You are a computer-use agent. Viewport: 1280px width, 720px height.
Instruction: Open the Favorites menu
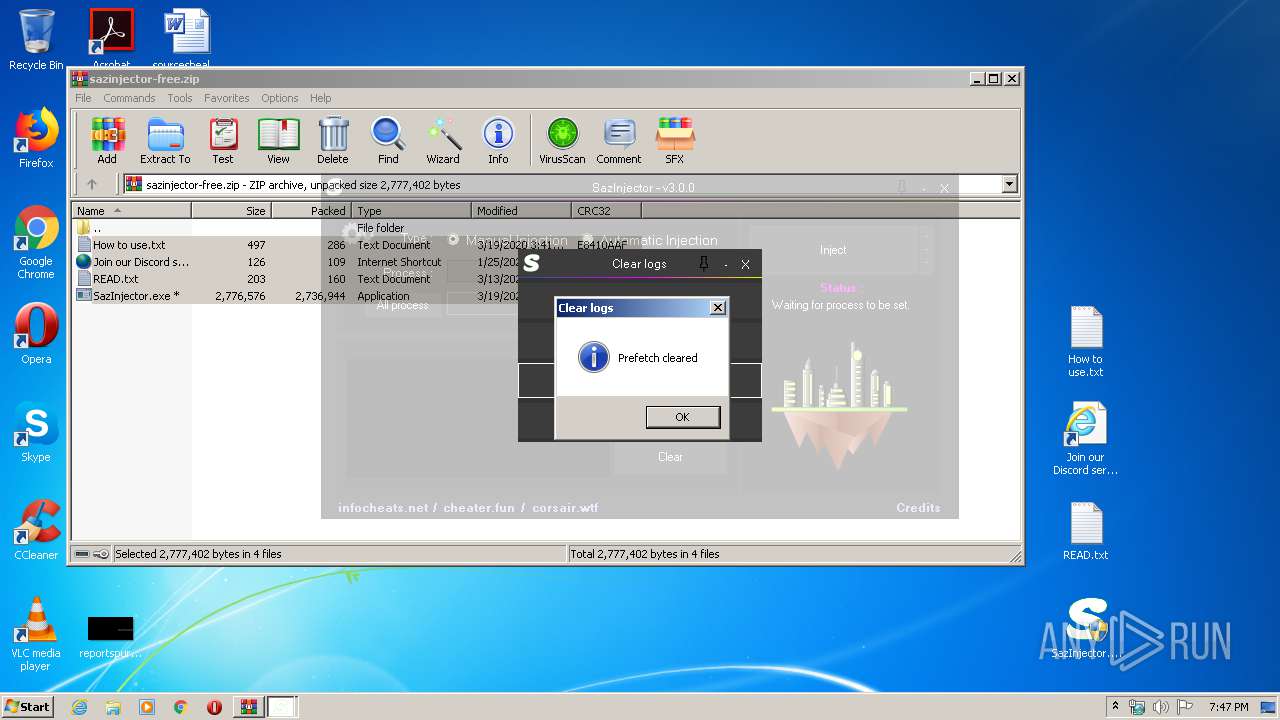[x=227, y=98]
